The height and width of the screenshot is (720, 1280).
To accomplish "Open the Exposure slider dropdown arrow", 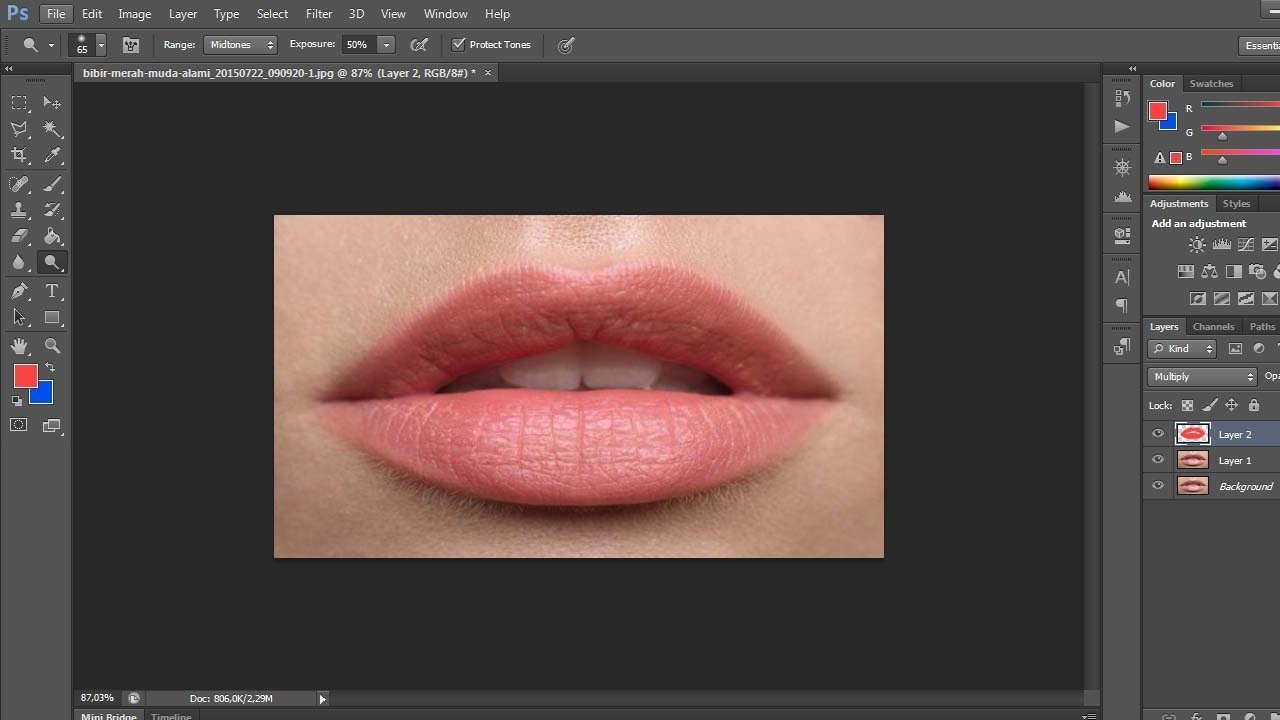I will [386, 45].
